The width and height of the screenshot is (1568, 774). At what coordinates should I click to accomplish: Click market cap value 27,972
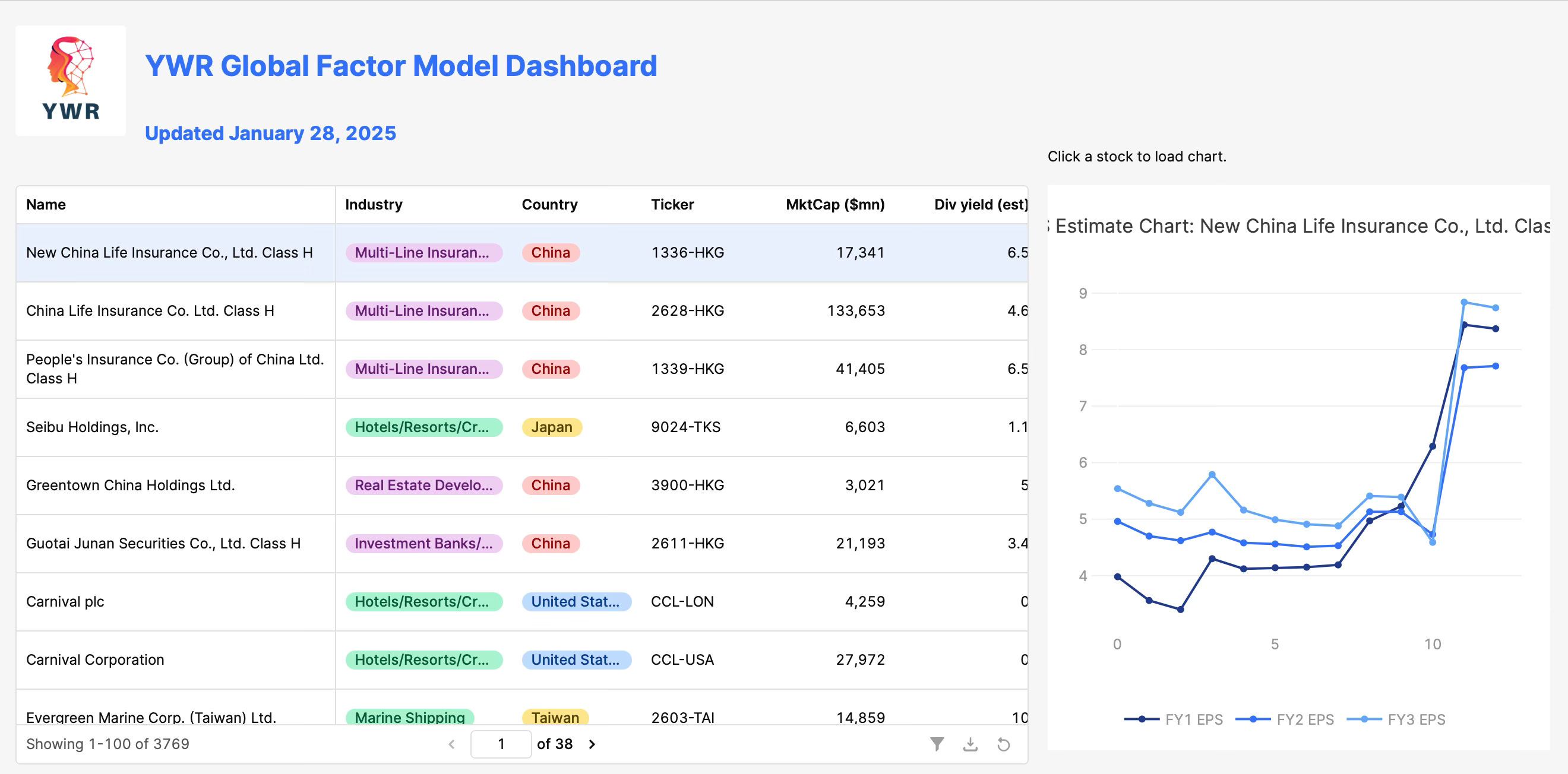pos(859,659)
